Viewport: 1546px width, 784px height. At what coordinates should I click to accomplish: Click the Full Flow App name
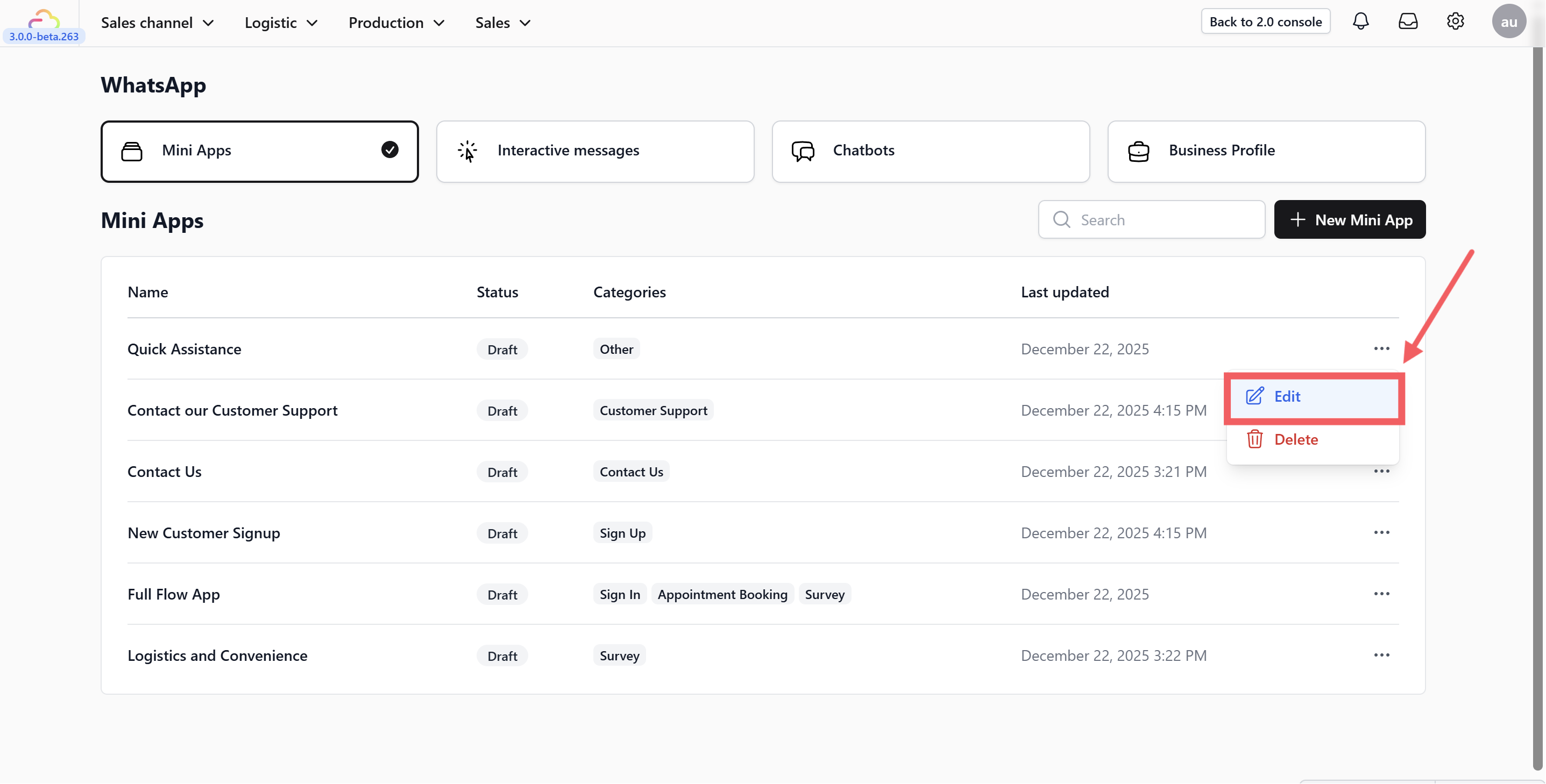click(173, 594)
